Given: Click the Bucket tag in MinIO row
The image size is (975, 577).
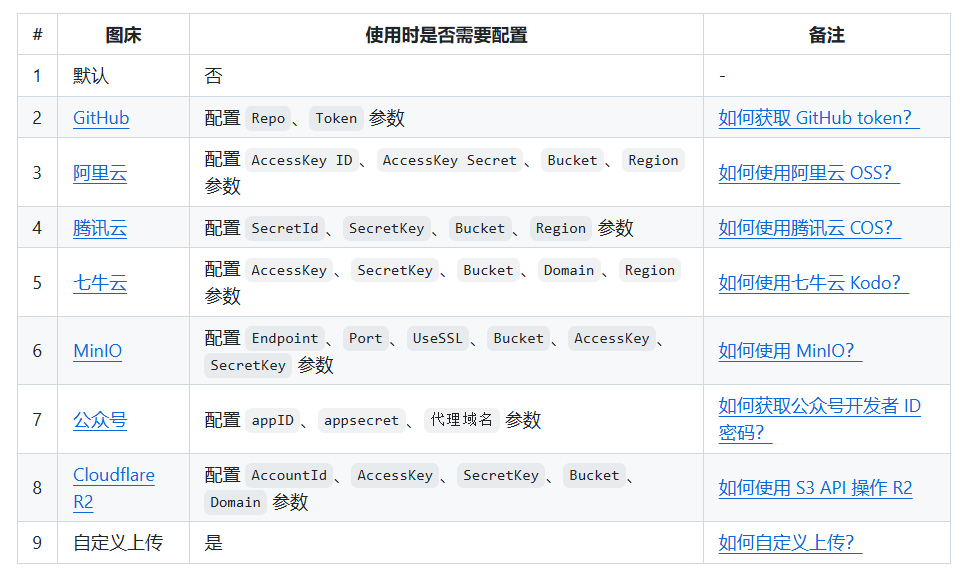Looking at the screenshot, I should [518, 338].
